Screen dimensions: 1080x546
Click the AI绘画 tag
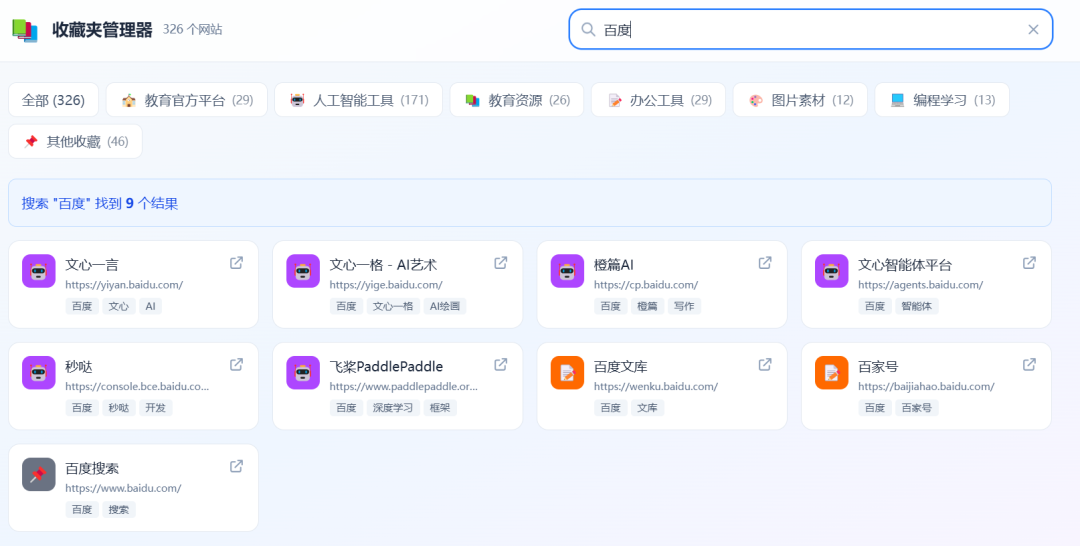click(445, 306)
